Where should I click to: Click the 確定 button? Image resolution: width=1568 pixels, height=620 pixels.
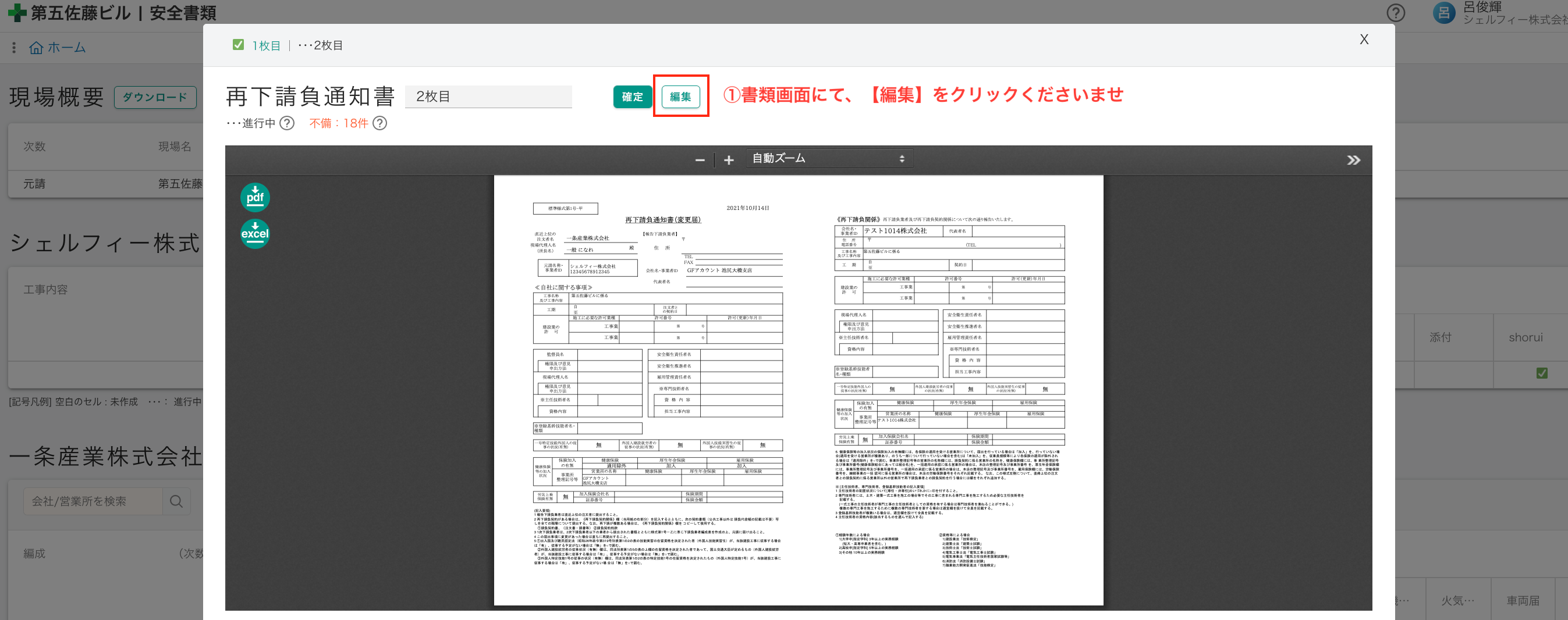pos(633,96)
